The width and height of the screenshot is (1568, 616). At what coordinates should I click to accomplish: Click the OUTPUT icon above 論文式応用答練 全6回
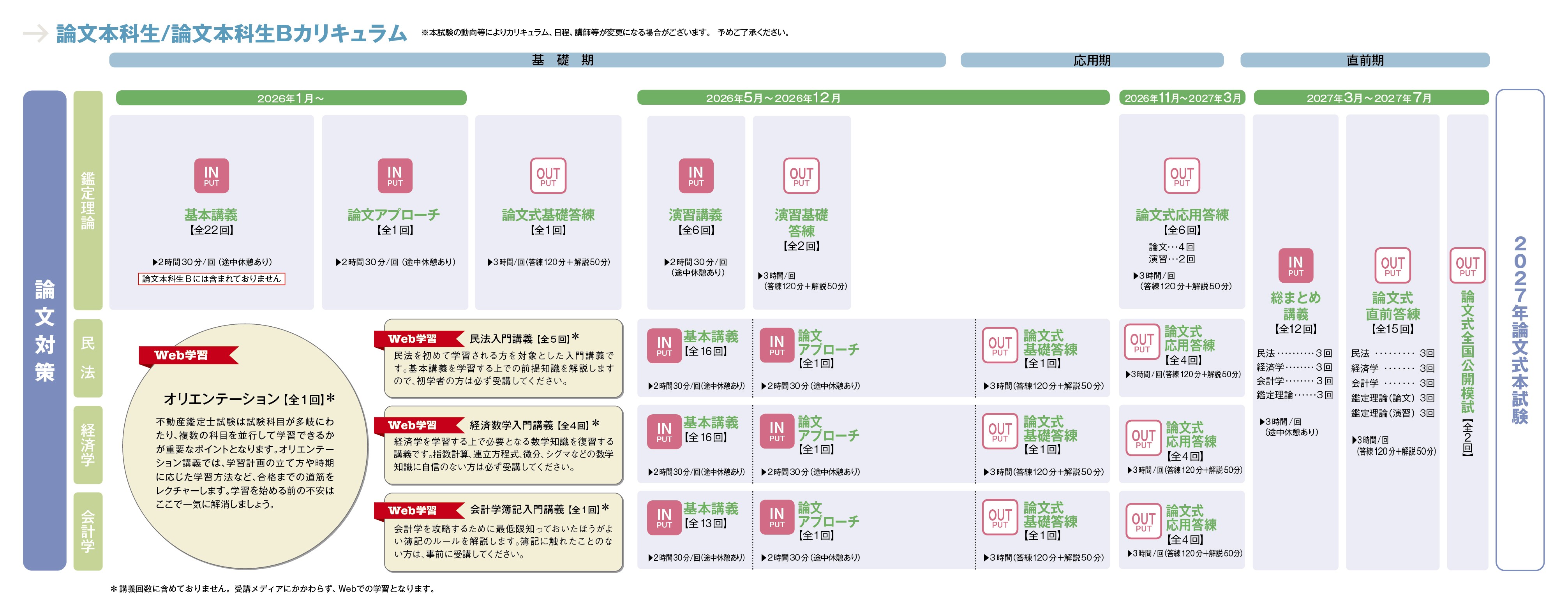point(1182,176)
